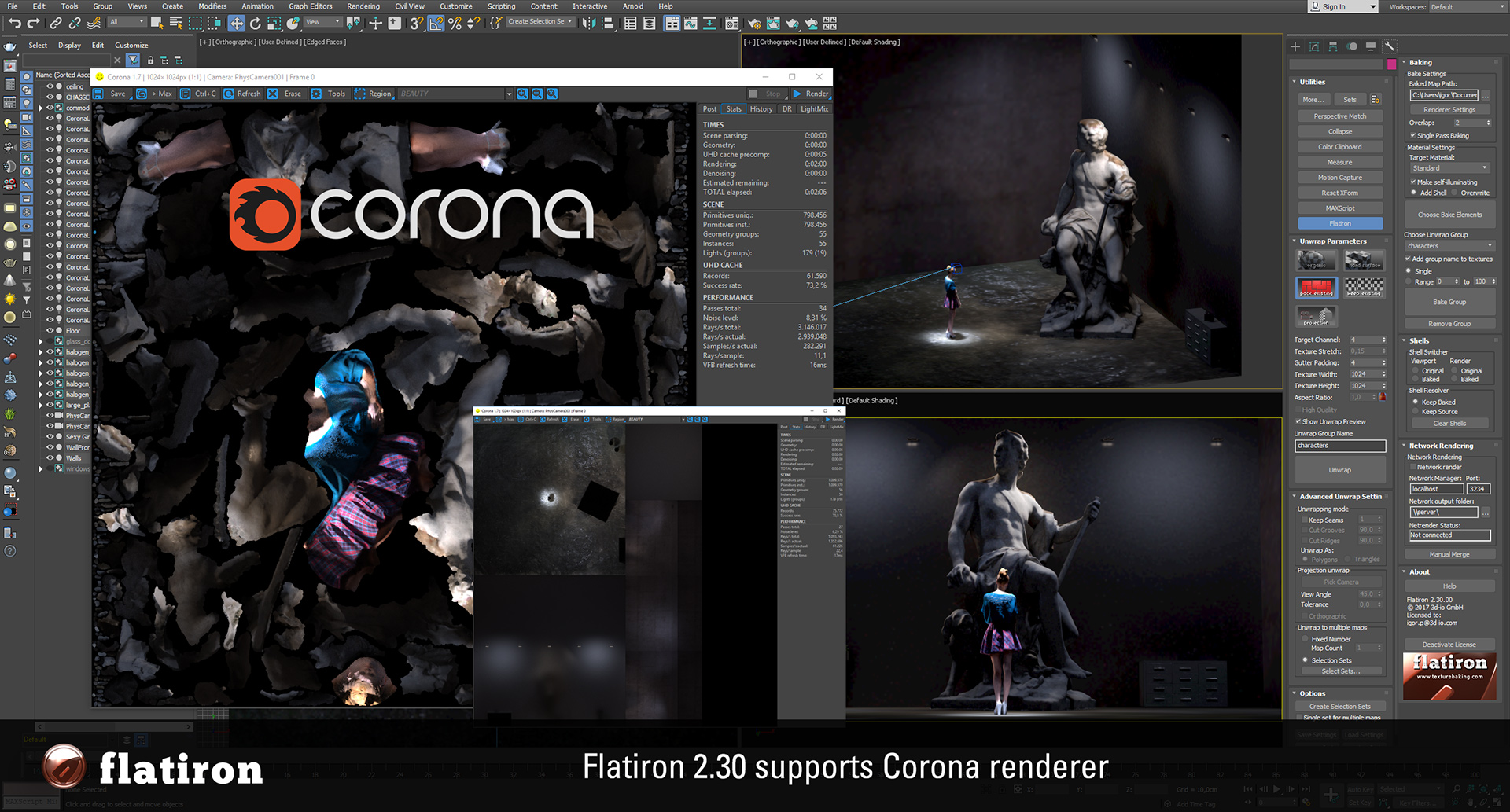Viewport: 1510px width, 812px height.
Task: Click the Flatiron utility button
Action: 1340,223
